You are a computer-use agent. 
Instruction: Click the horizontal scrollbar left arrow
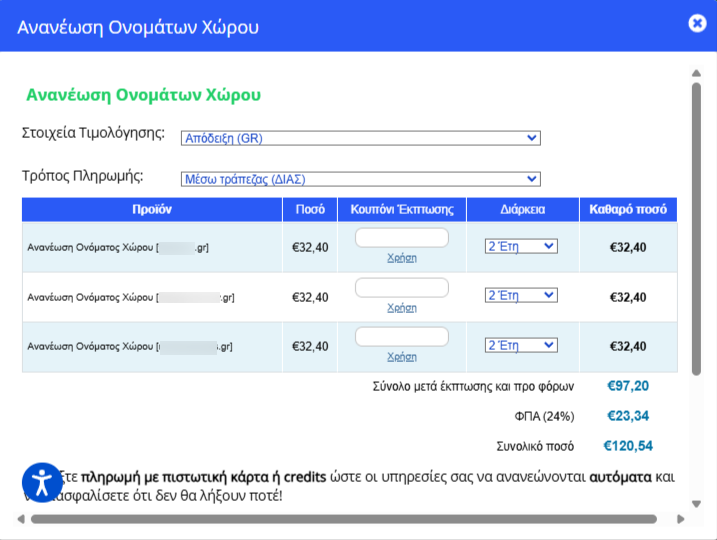point(21,519)
